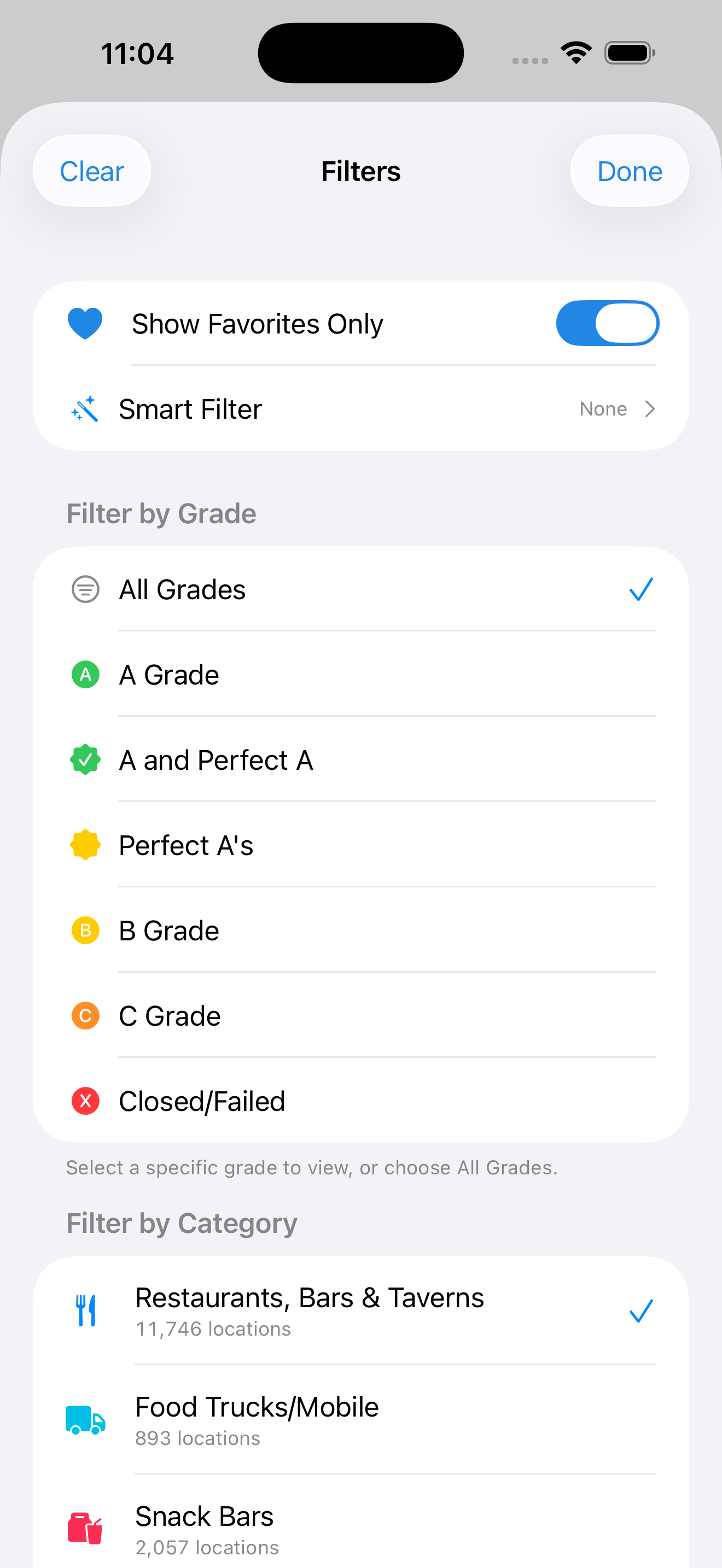Viewport: 722px width, 1568px height.
Task: Tap the green A grade badge icon
Action: (85, 675)
